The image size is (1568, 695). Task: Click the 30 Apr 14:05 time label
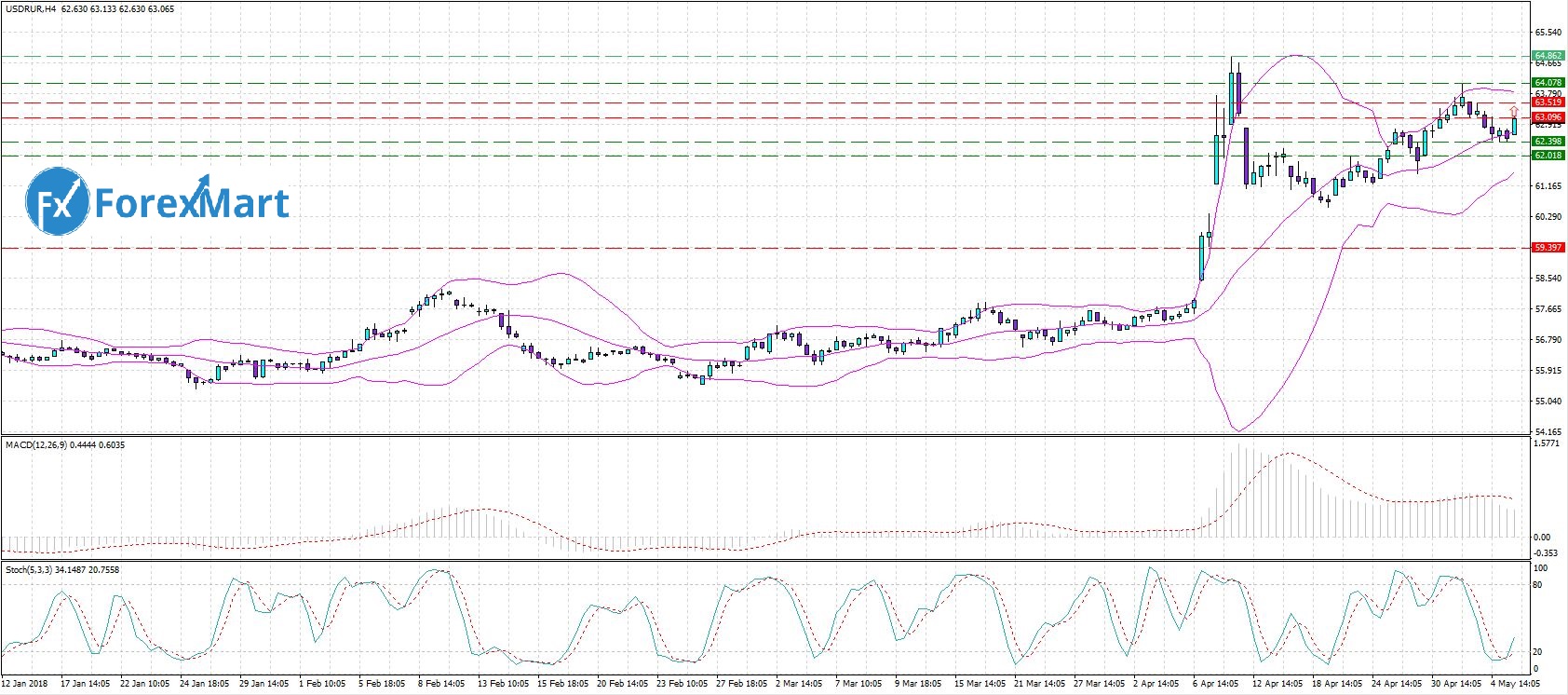point(1457,684)
